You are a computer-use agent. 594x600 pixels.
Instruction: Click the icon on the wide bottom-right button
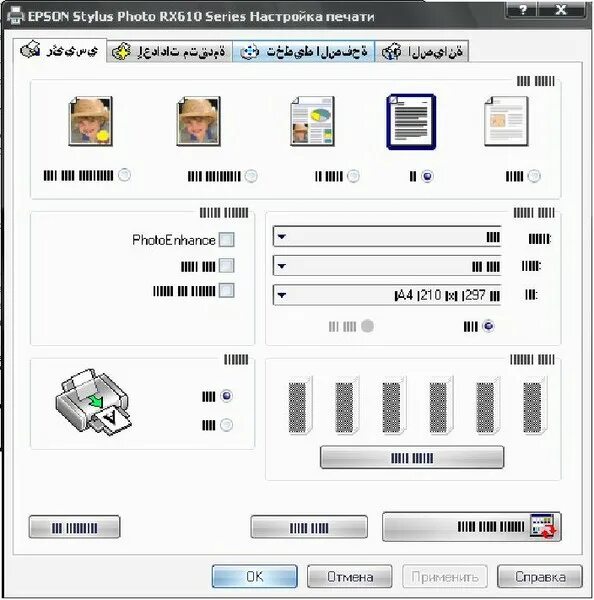[543, 526]
